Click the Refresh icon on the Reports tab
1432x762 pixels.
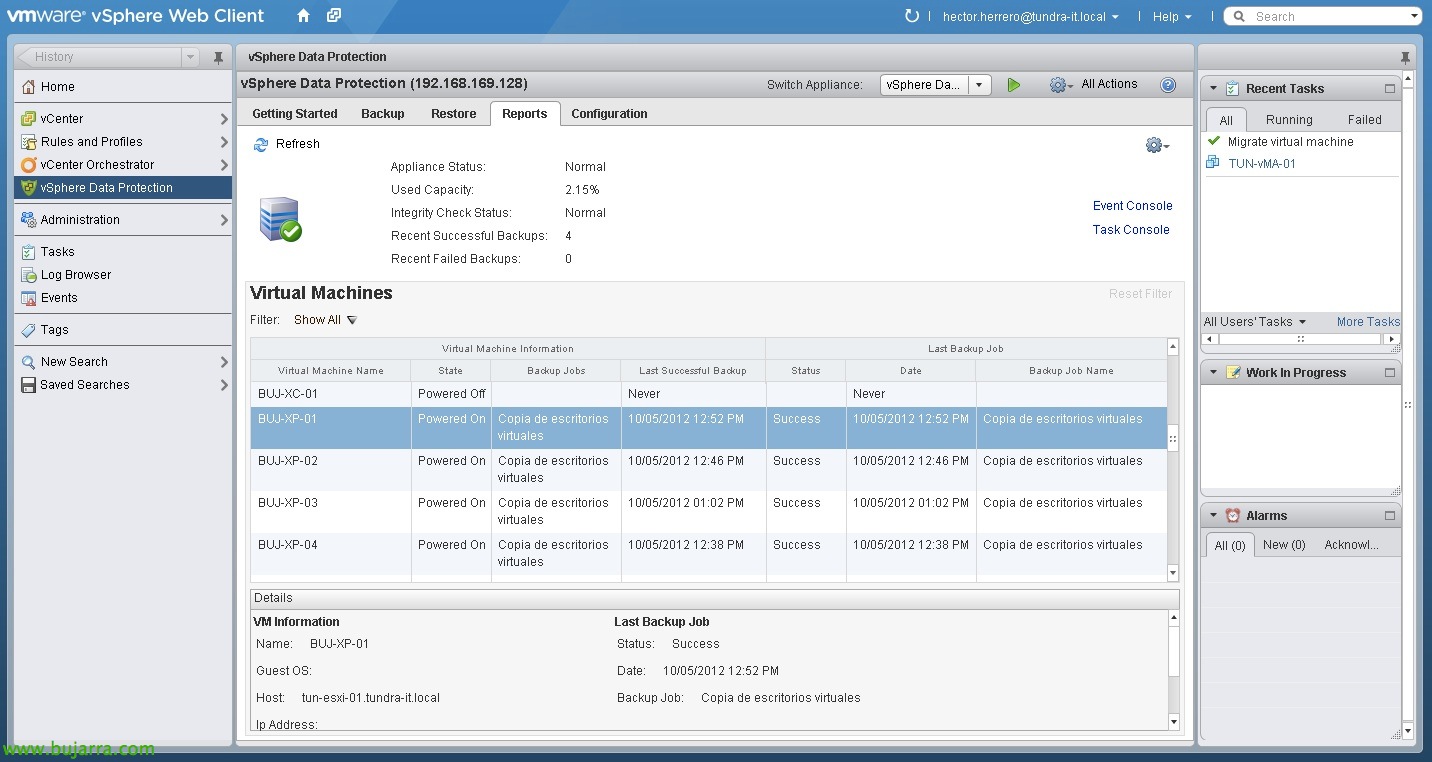(x=261, y=144)
